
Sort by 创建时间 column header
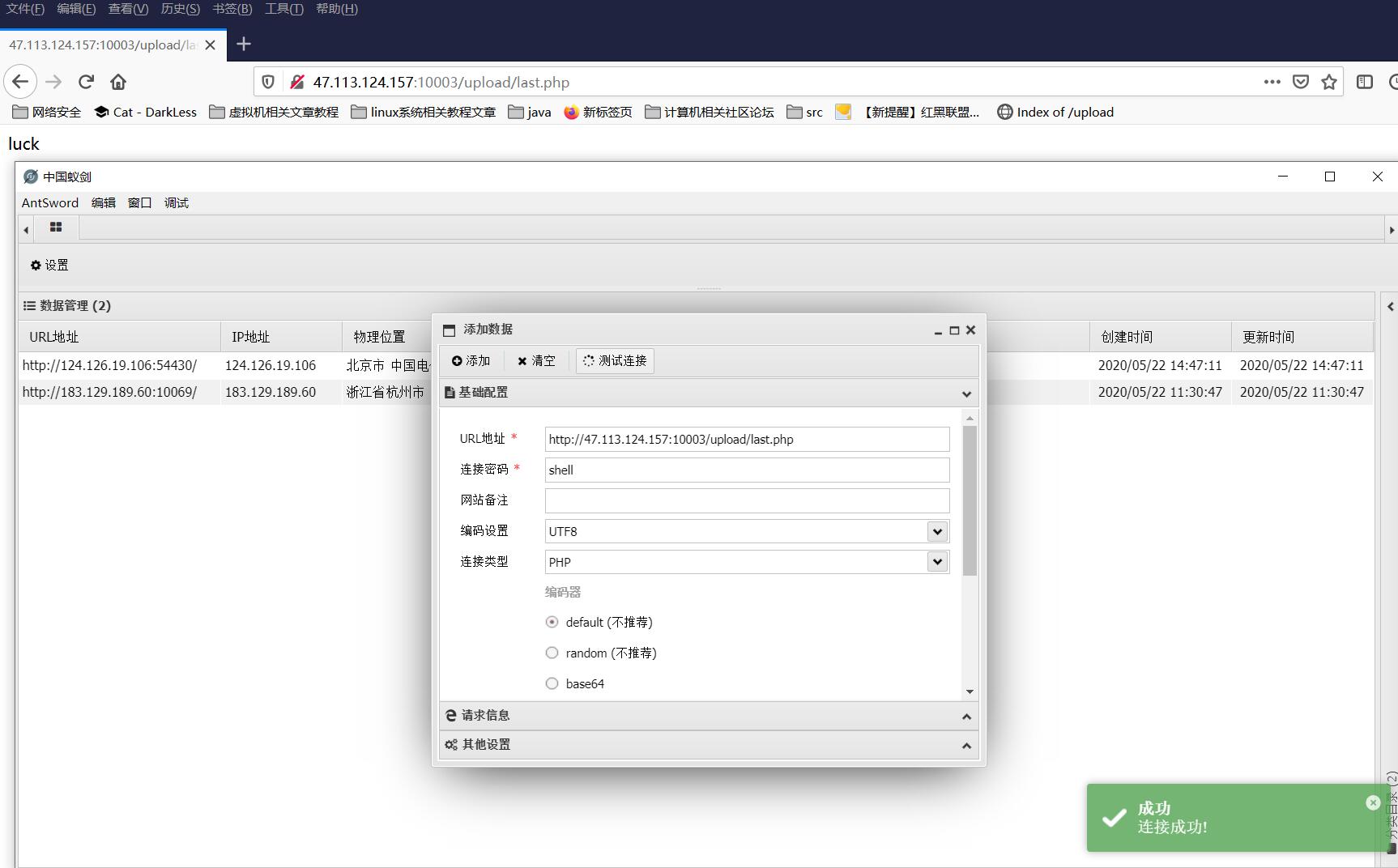(x=1160, y=337)
